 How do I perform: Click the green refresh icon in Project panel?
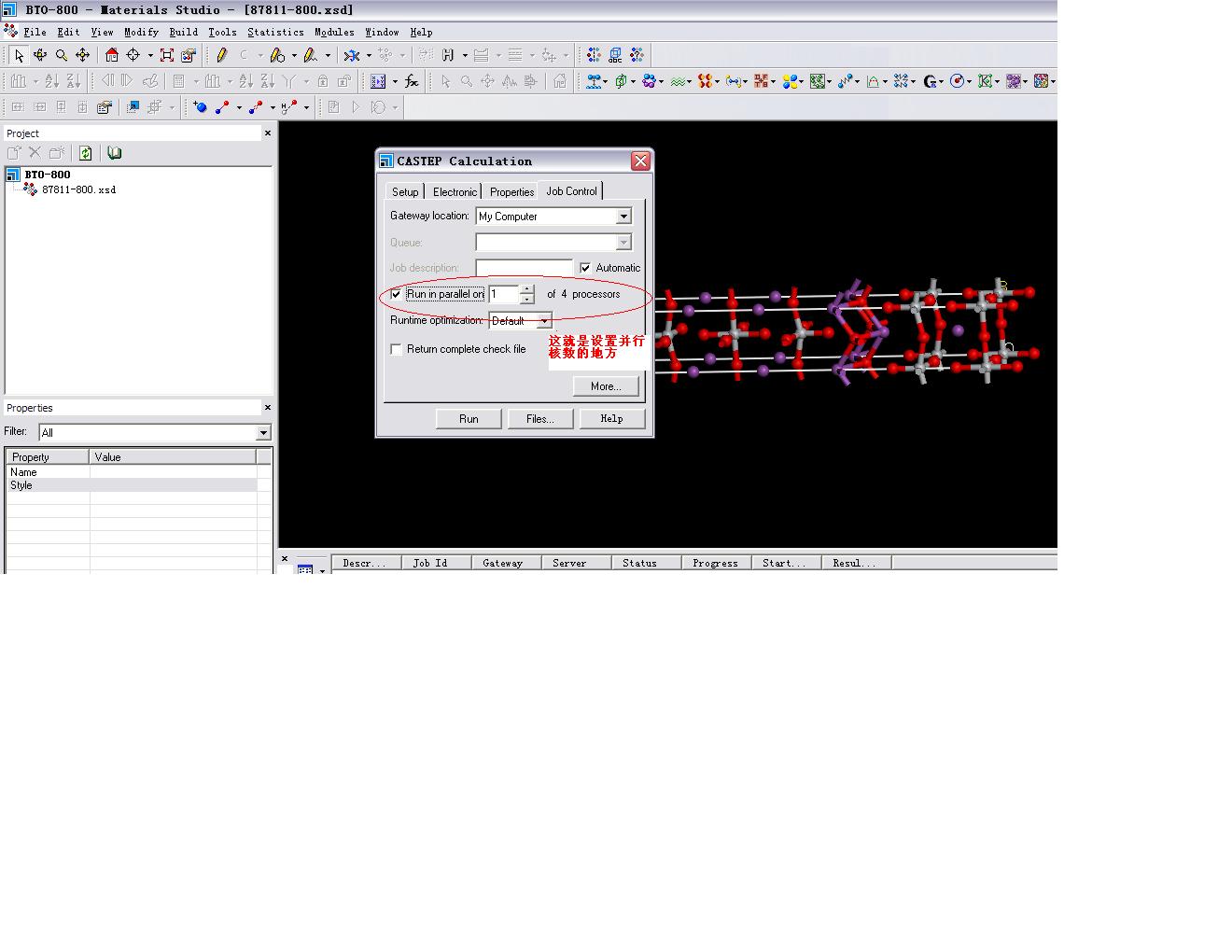tap(86, 153)
